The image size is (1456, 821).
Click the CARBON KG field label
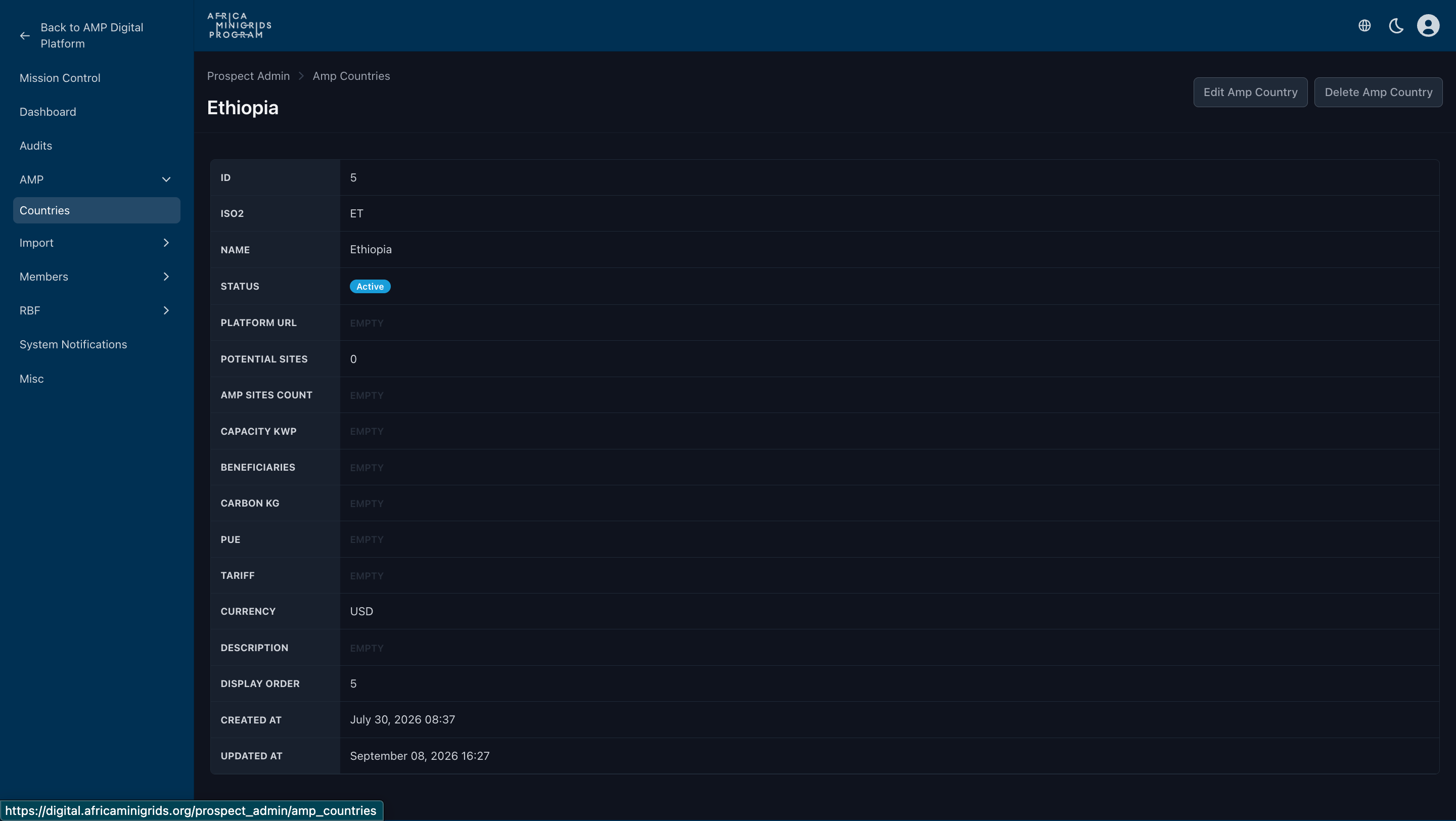(250, 504)
